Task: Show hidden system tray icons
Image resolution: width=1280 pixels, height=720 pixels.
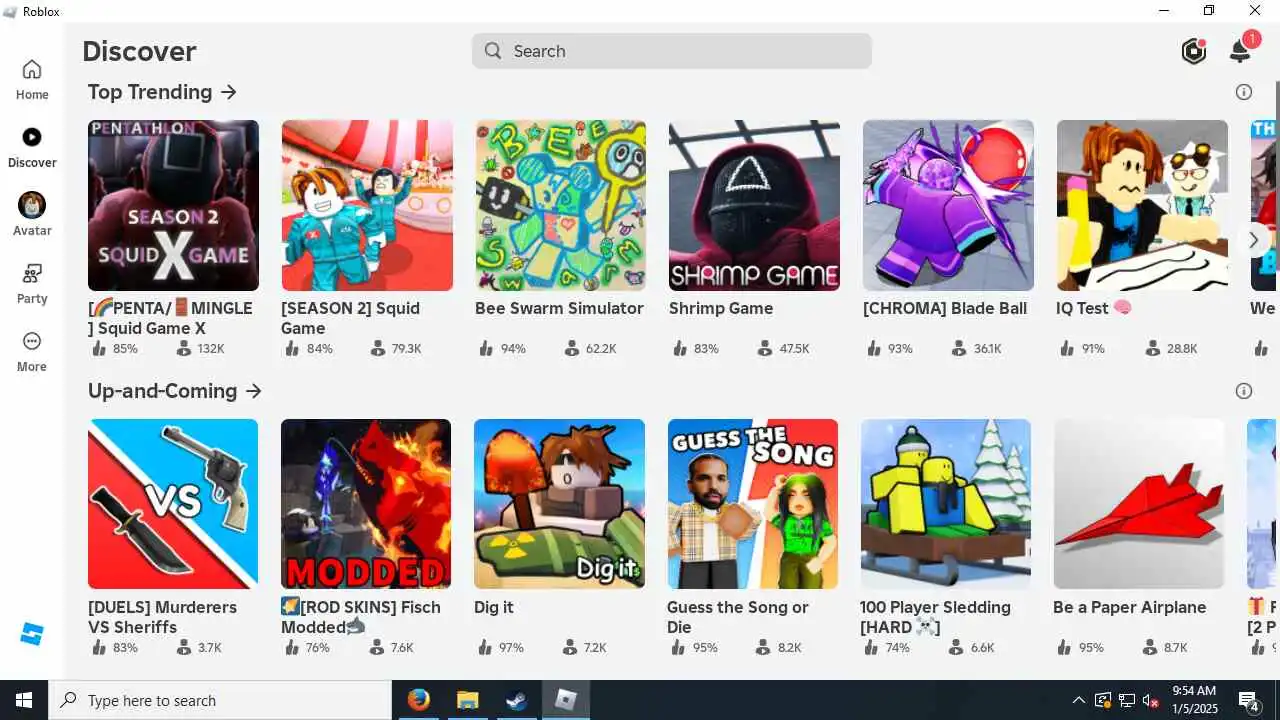Action: coord(1078,700)
